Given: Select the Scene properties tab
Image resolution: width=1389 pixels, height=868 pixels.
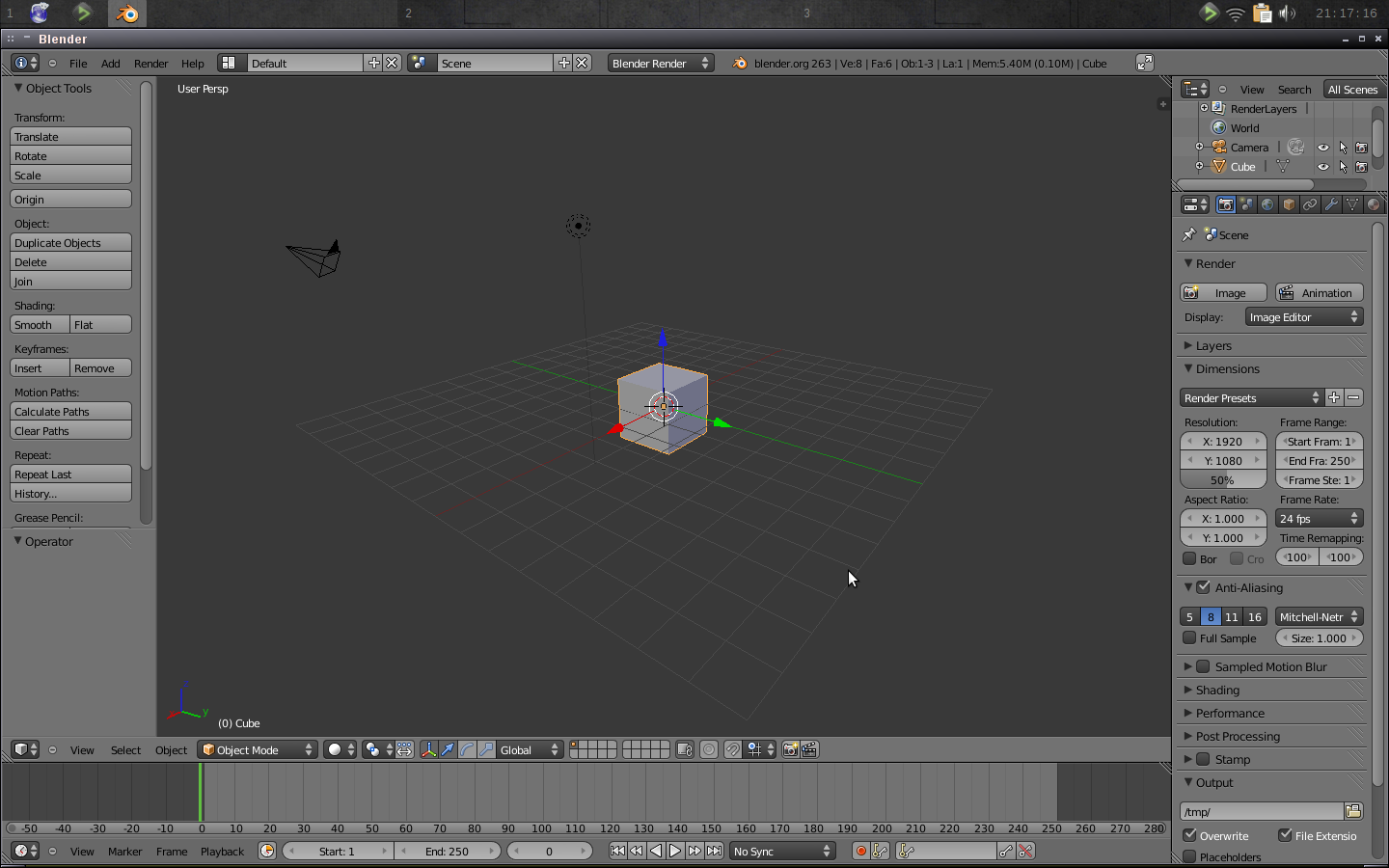Looking at the screenshot, I should click(x=1246, y=203).
